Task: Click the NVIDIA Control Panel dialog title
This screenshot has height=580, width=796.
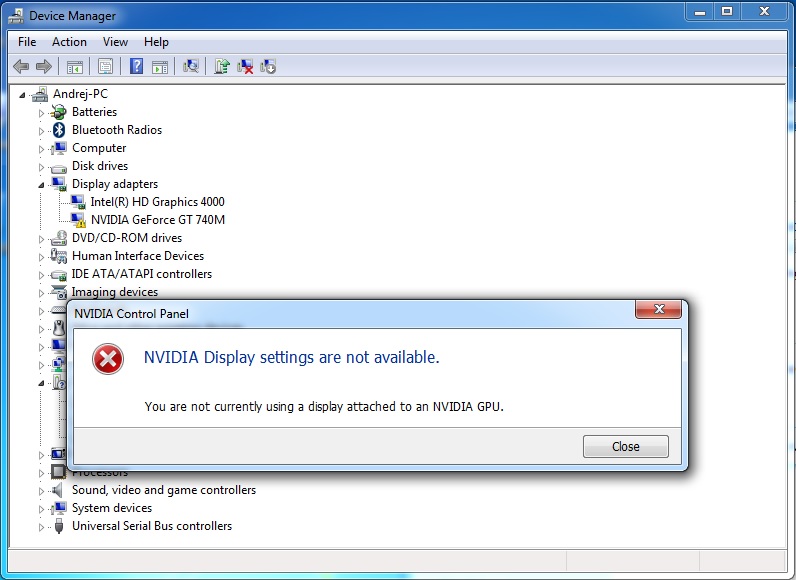Action: coord(131,314)
